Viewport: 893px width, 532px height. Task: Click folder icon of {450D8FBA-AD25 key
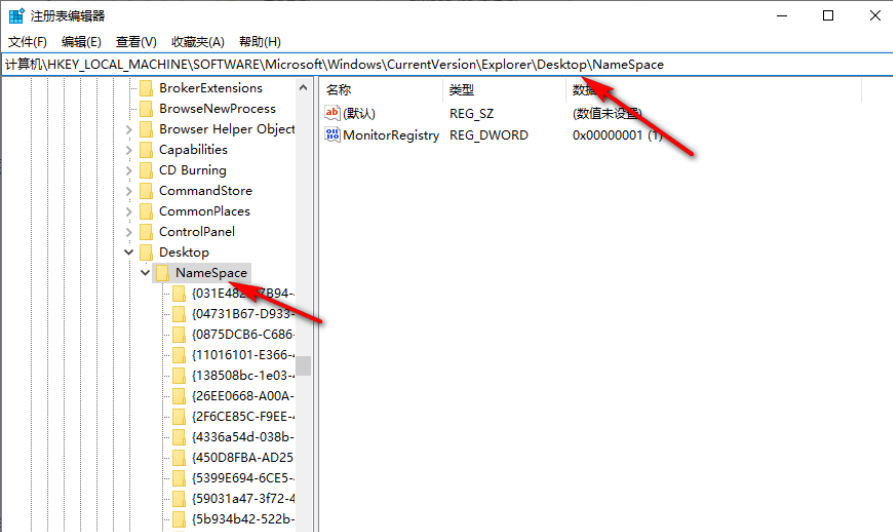179,457
